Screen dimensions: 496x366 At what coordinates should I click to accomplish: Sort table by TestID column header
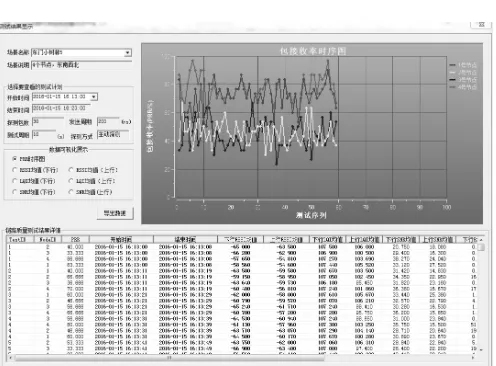point(21,239)
